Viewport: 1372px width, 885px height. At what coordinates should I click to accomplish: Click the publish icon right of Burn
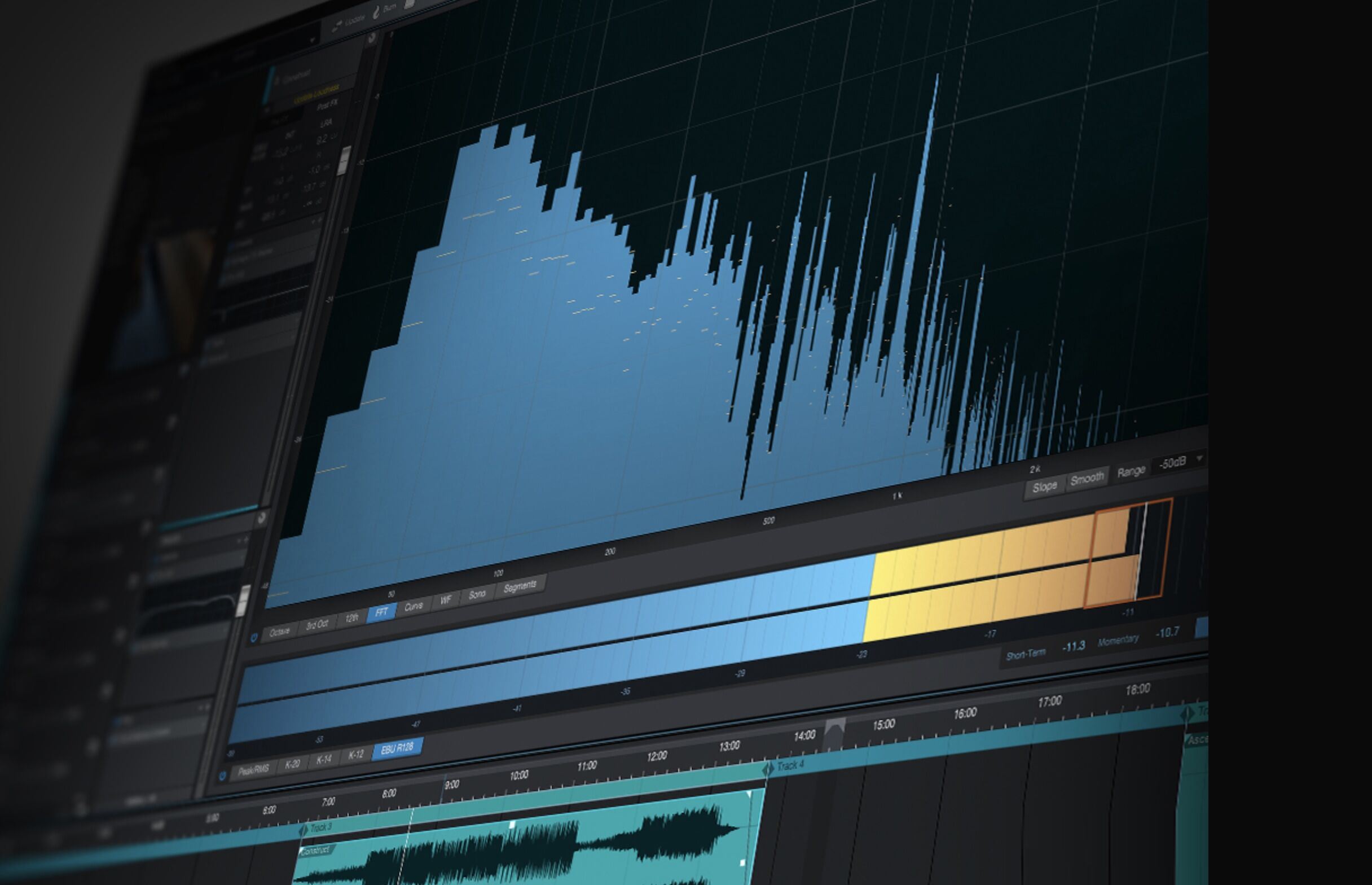[x=409, y=5]
